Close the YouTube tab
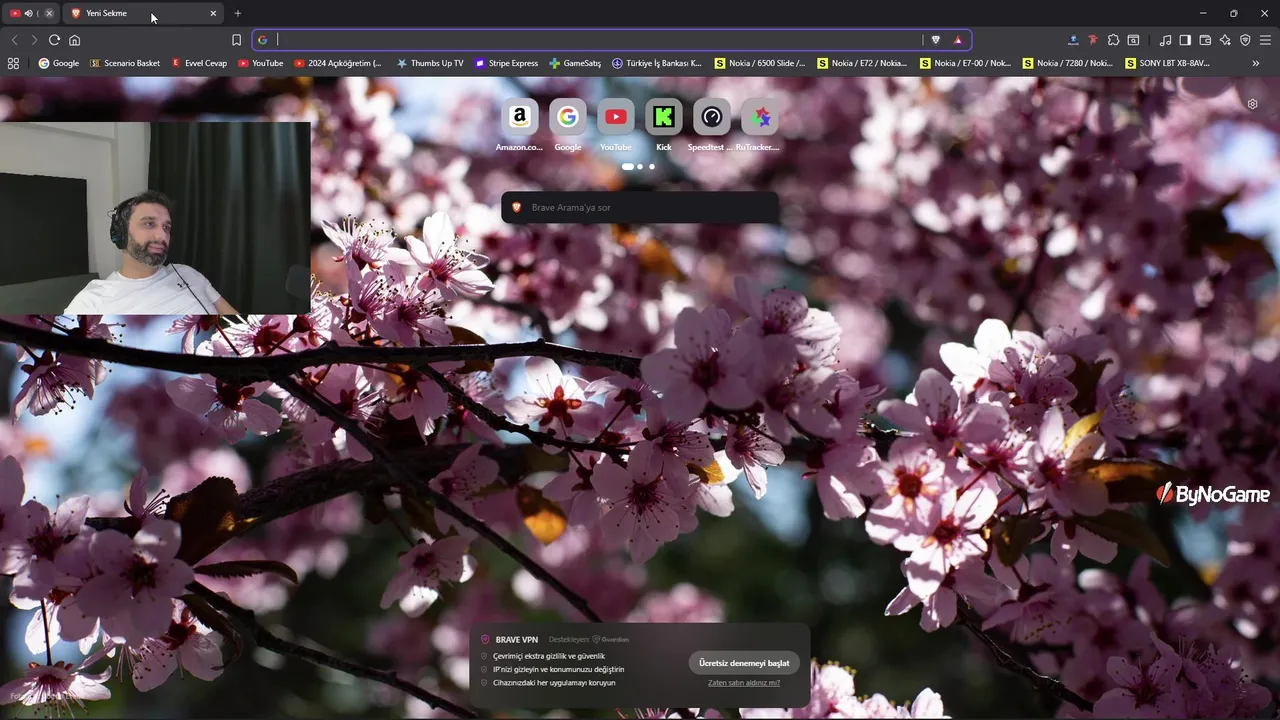The image size is (1280, 720). (49, 13)
